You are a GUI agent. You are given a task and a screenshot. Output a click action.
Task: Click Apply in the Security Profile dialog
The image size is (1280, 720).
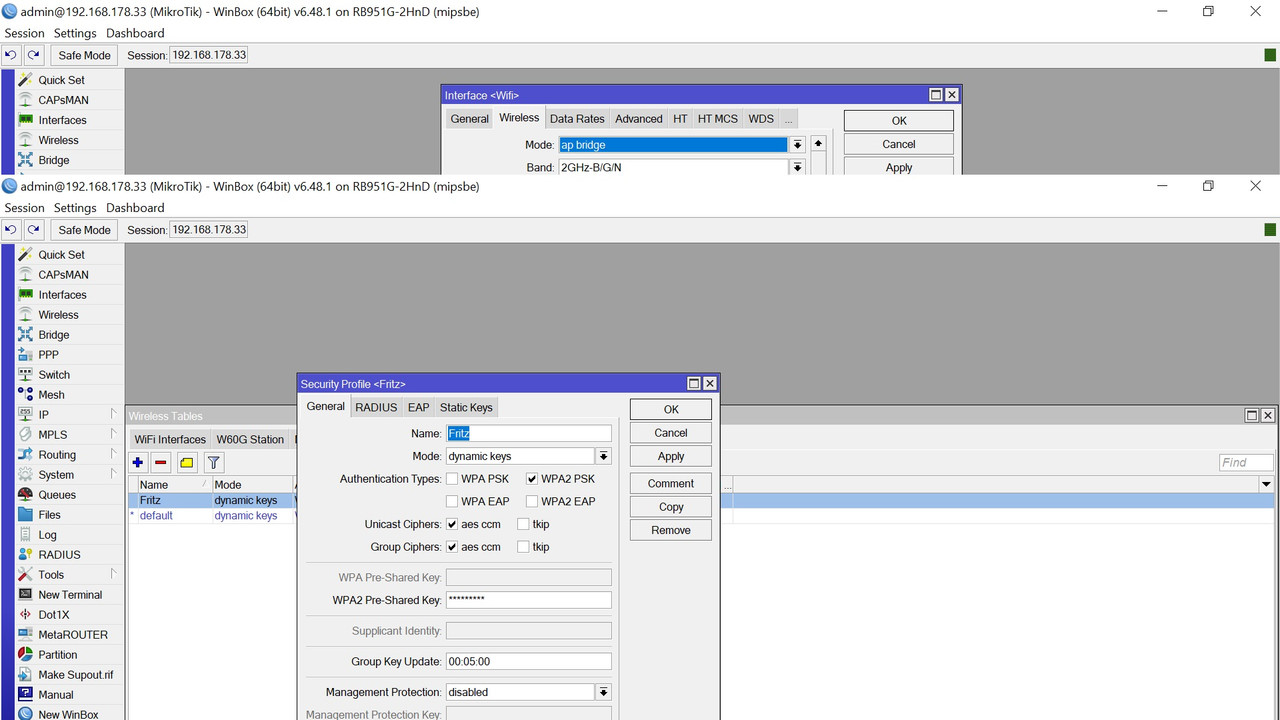pyautogui.click(x=671, y=456)
